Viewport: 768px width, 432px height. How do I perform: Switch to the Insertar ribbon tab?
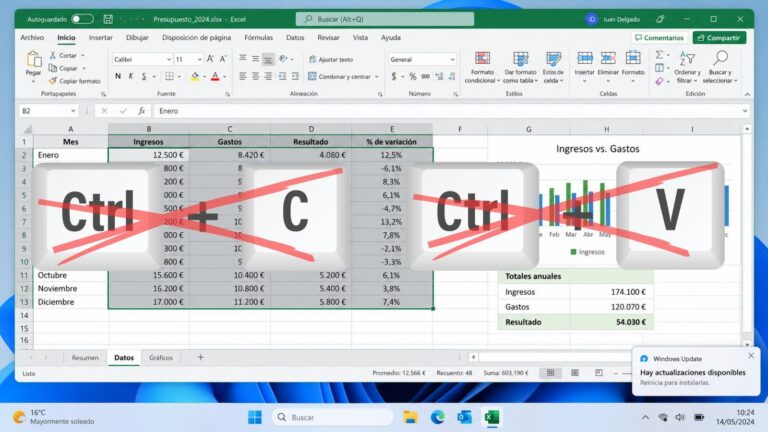[x=101, y=37]
